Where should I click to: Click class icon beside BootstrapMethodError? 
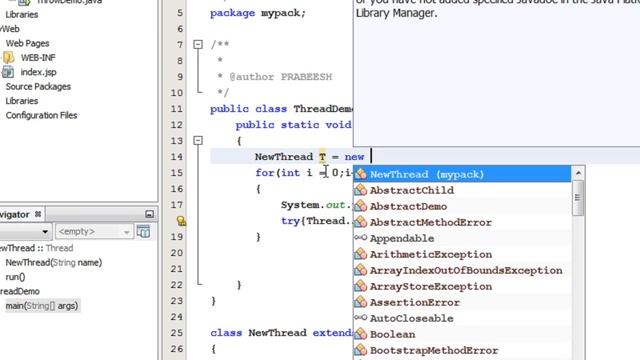click(x=361, y=350)
